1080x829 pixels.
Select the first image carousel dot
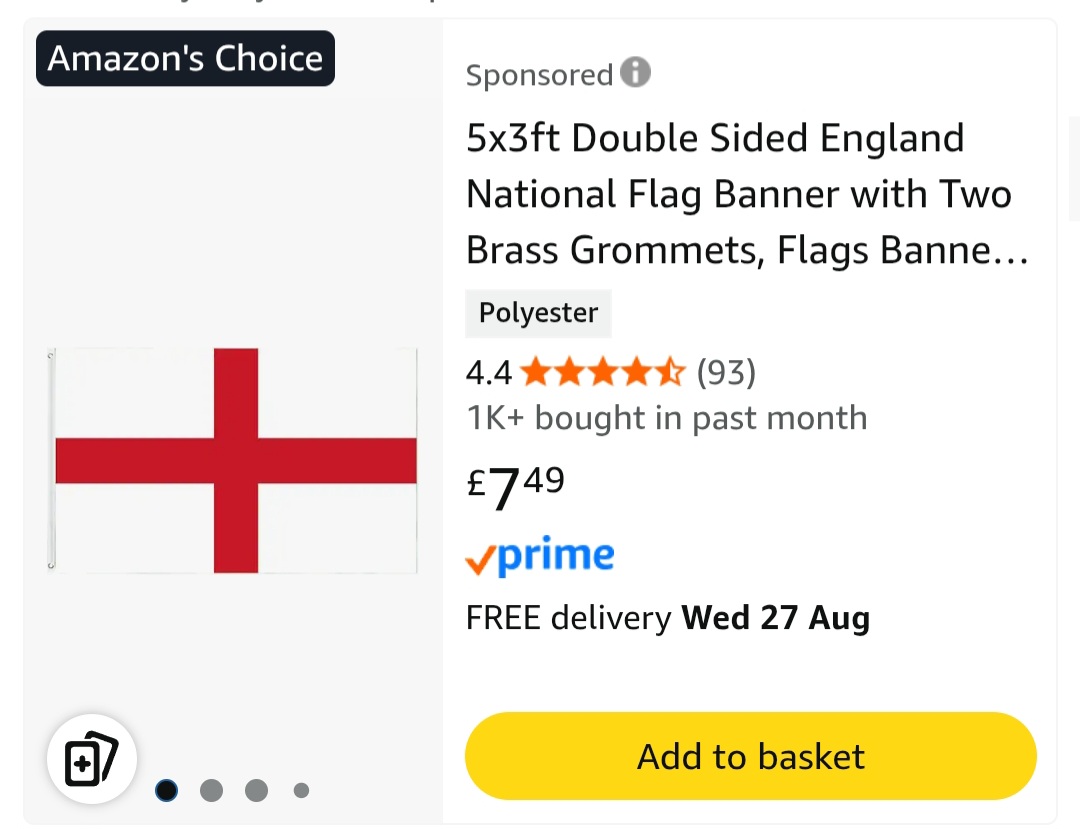pyautogui.click(x=167, y=790)
